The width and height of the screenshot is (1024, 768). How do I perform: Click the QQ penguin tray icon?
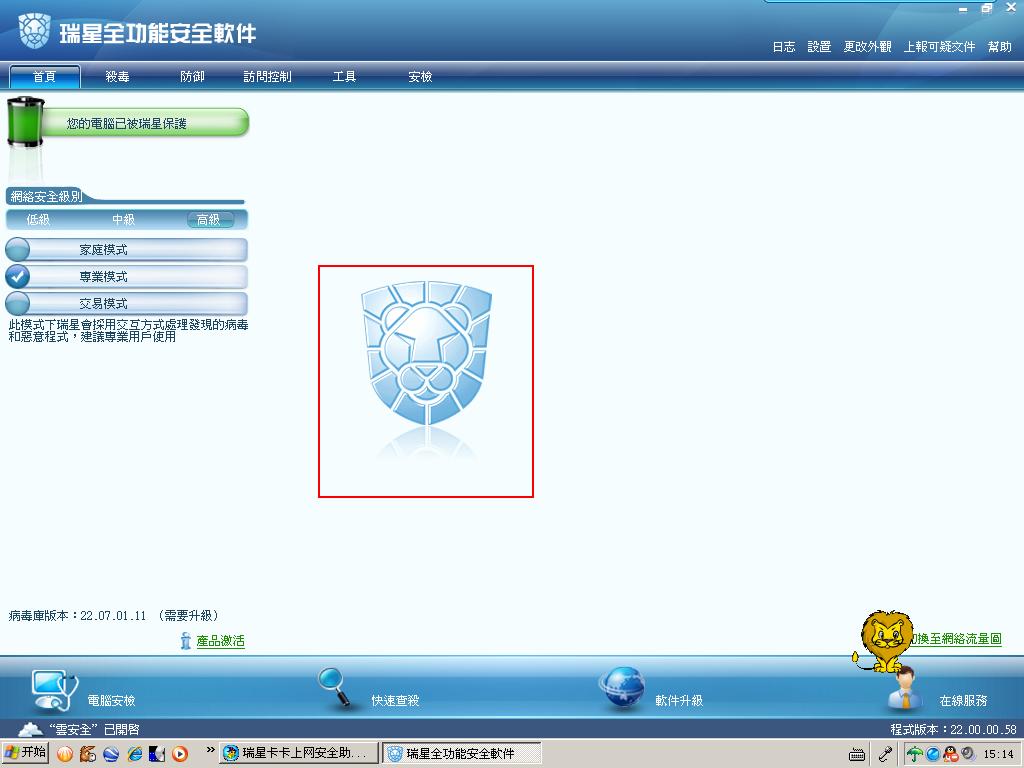(951, 754)
